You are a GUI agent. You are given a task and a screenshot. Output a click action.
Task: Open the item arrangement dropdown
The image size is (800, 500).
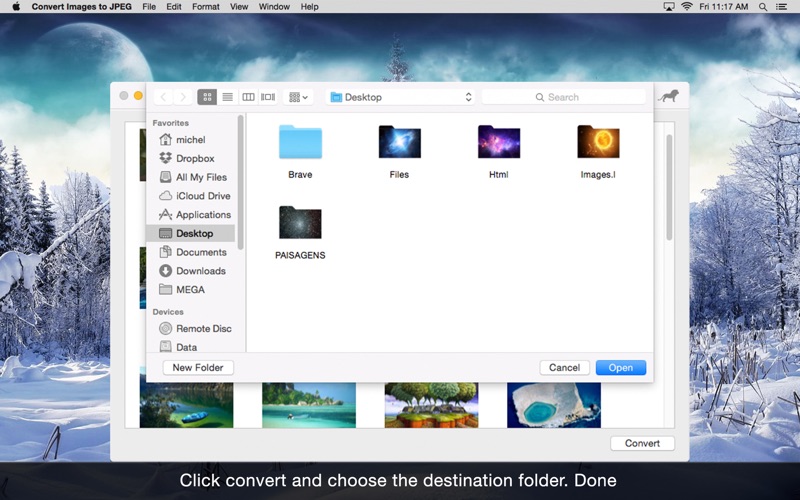tap(298, 97)
